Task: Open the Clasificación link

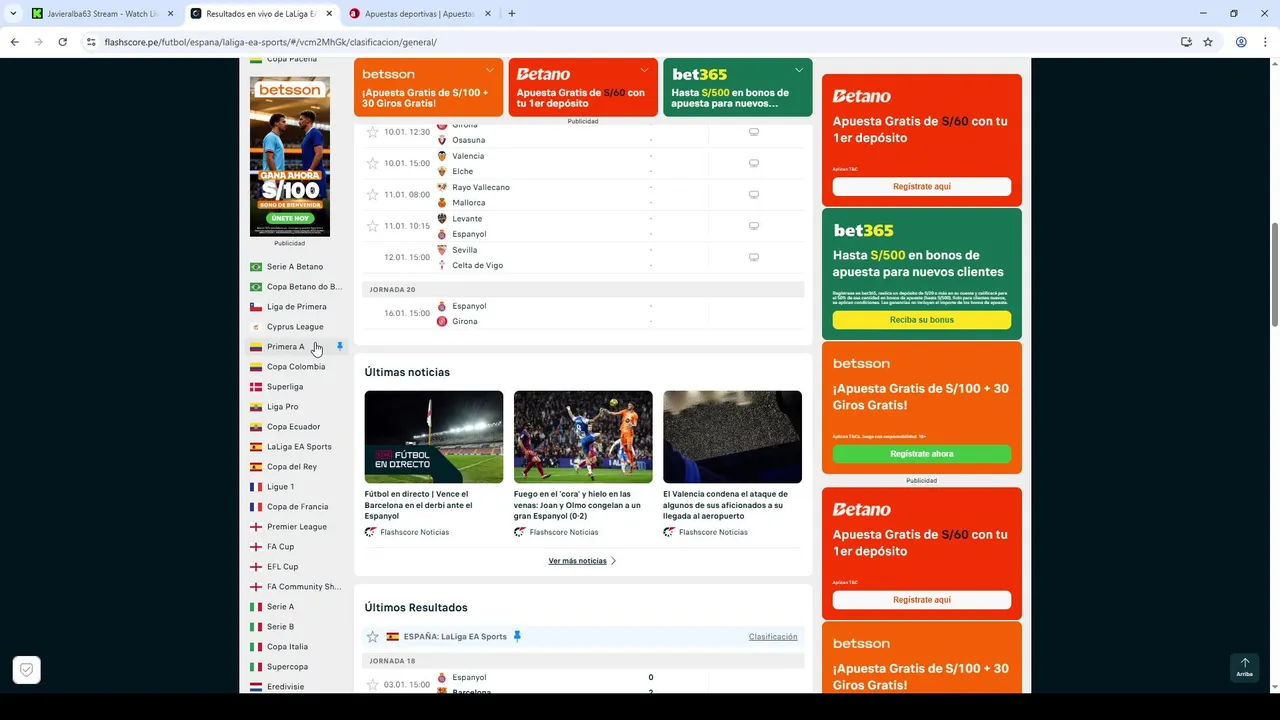Action: tap(773, 637)
